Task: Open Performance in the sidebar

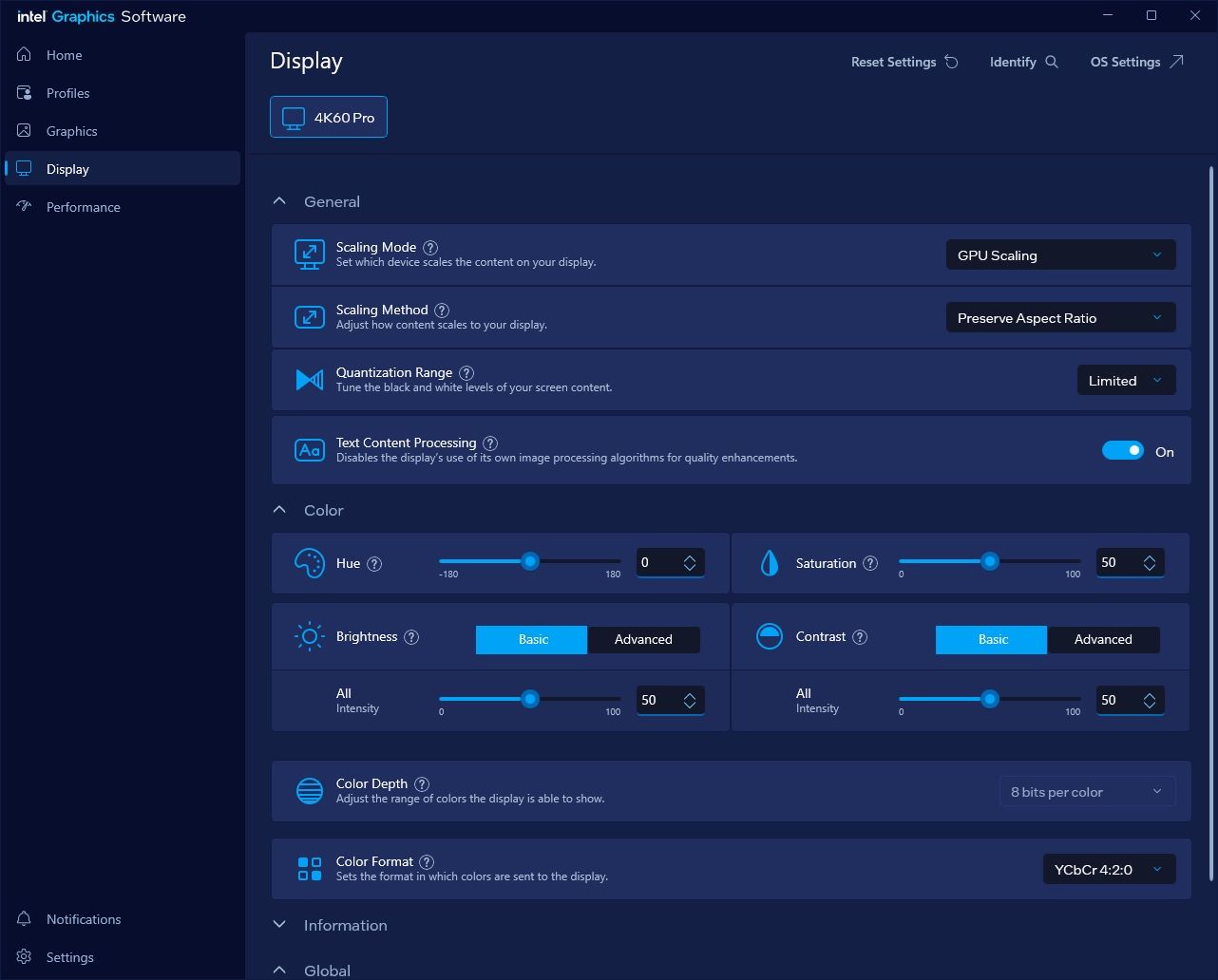Action: [122, 207]
